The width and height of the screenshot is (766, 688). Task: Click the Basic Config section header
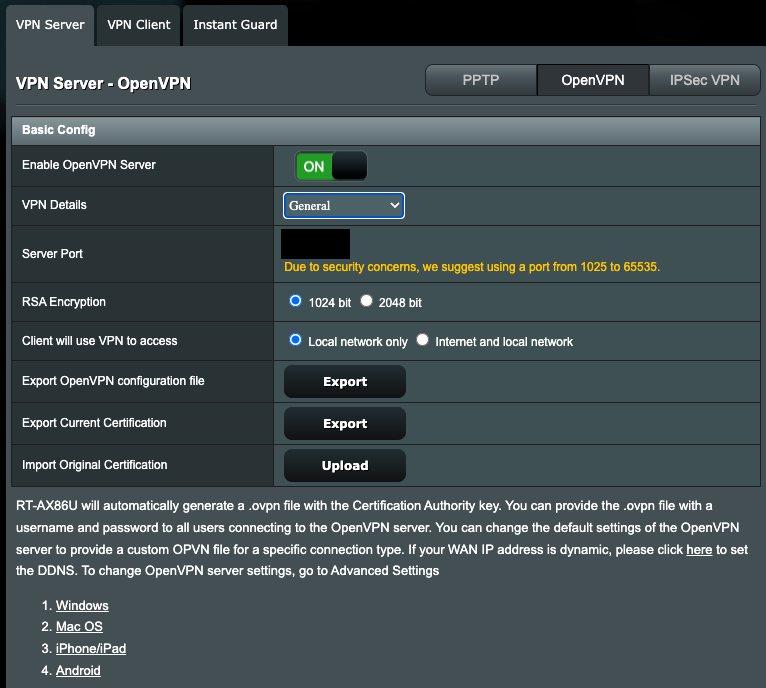pos(386,130)
